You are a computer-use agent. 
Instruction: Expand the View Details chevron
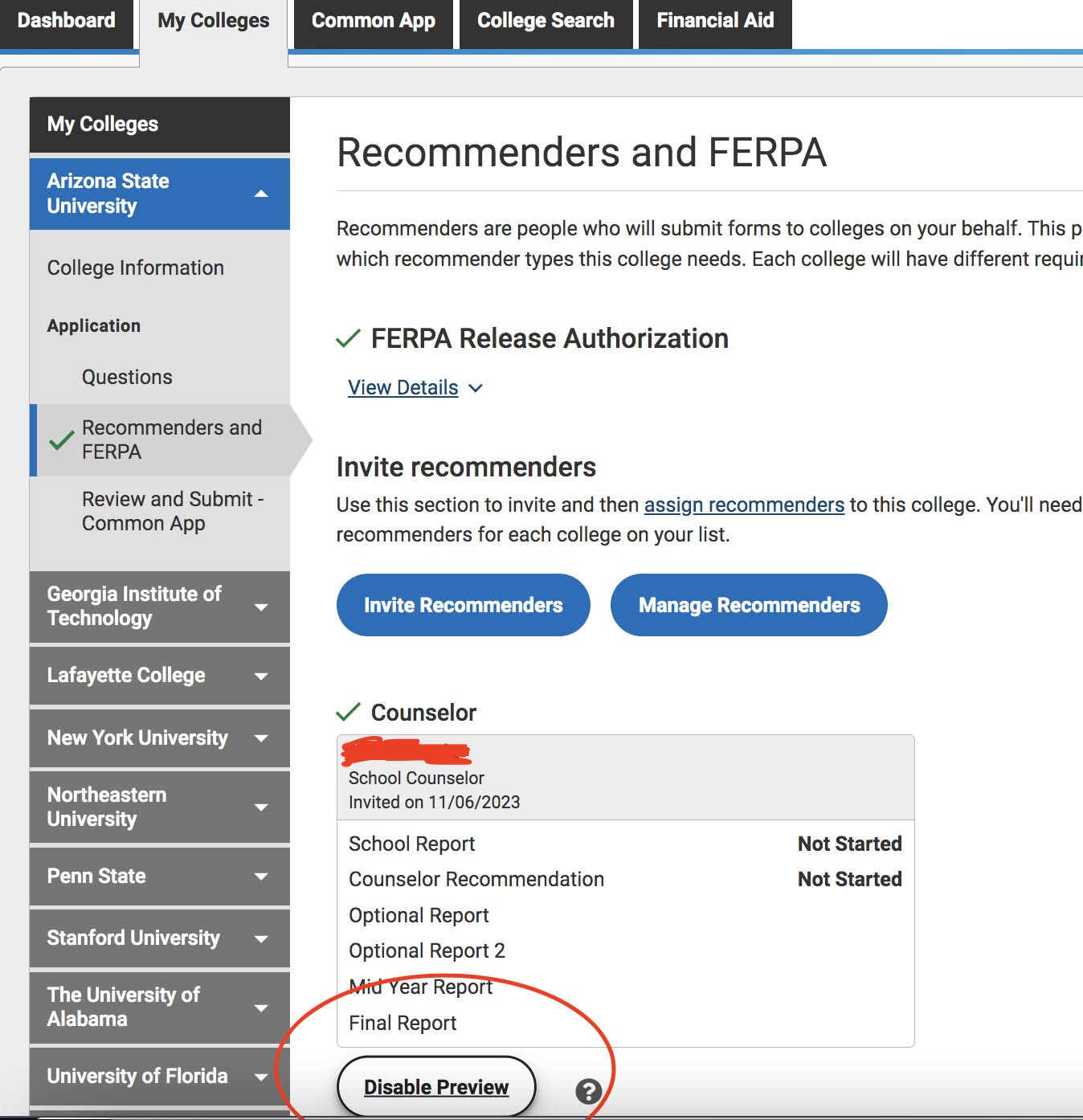476,388
